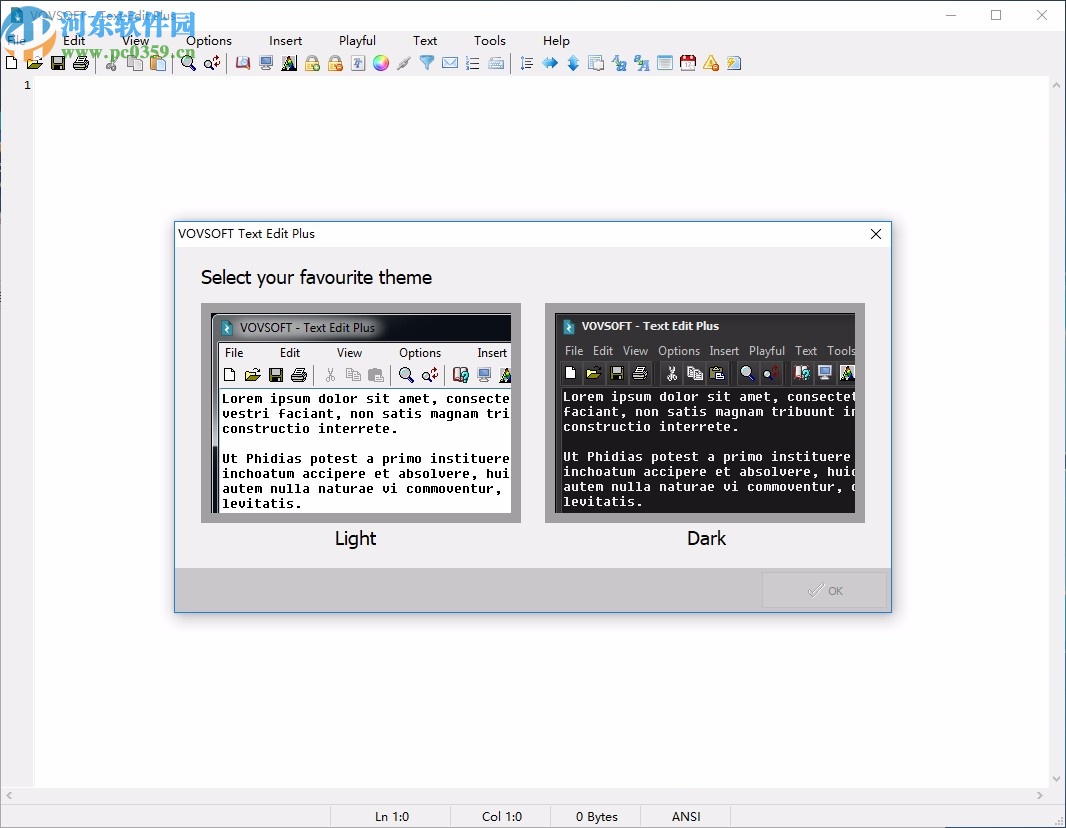Insert today's date with the calendar icon
Image resolution: width=1066 pixels, height=828 pixels.
pos(688,62)
